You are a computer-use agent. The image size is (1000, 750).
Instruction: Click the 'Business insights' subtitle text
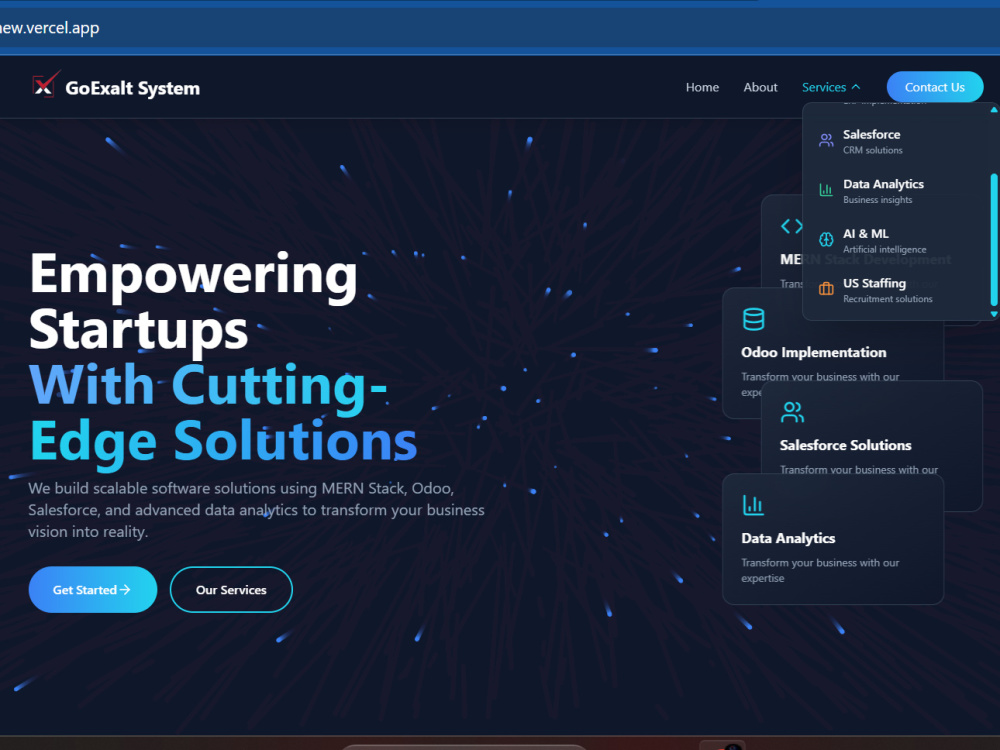click(x=878, y=200)
